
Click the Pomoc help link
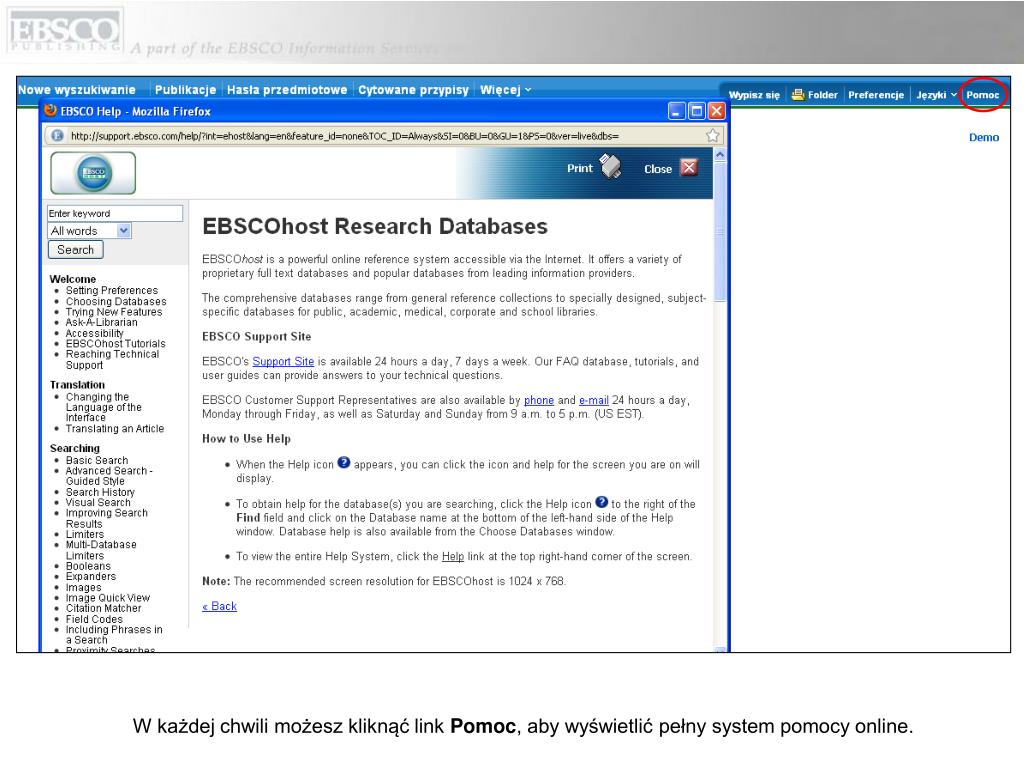pos(982,95)
